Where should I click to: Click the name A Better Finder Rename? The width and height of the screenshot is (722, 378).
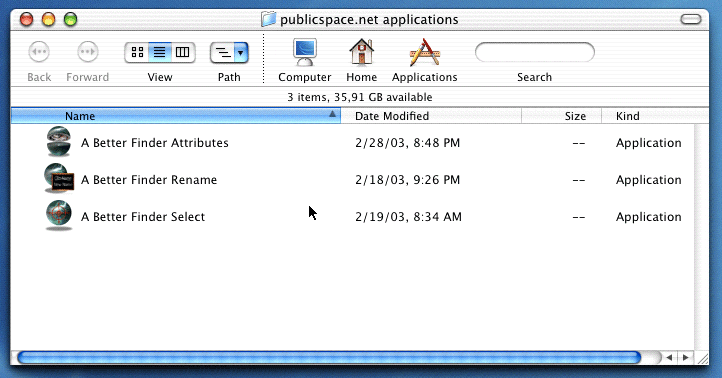coord(149,180)
